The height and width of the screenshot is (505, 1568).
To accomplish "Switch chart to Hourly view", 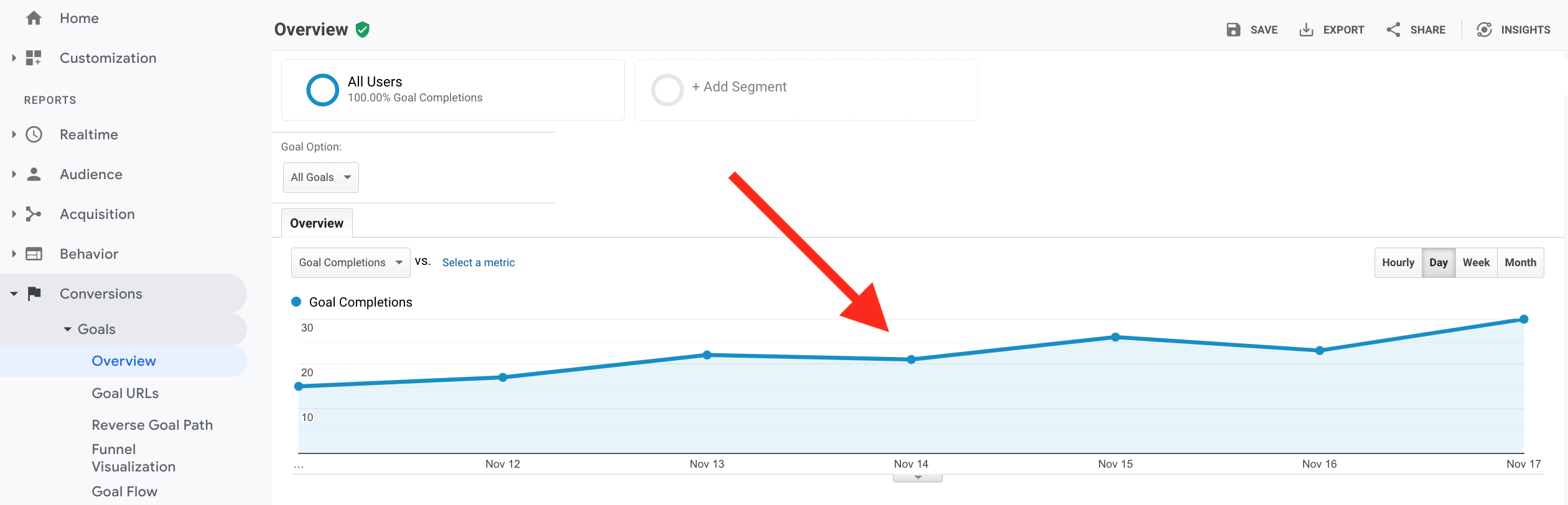I will point(1398,262).
